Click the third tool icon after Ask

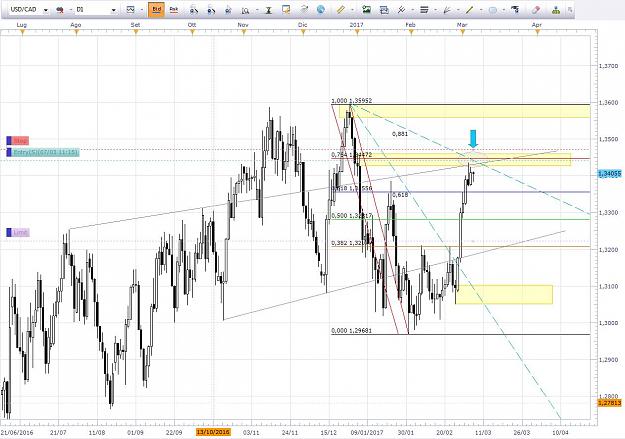pyautogui.click(x=228, y=10)
